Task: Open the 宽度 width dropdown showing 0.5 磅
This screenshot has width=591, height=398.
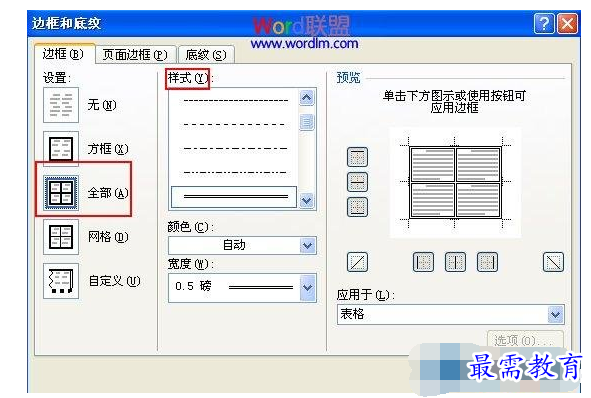Action: [242, 288]
